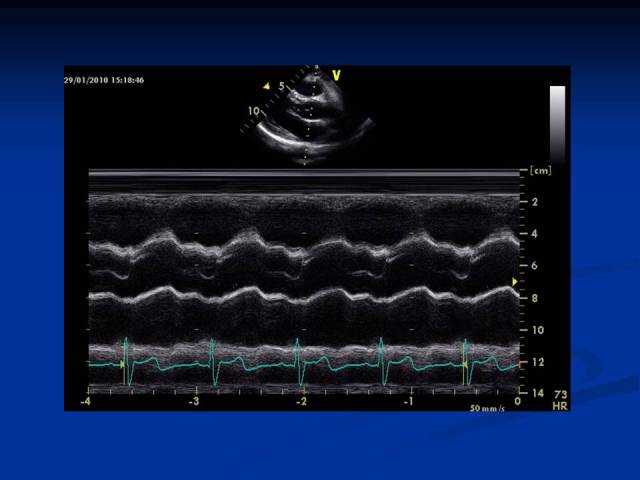Click the [cm] depth unit label
The height and width of the screenshot is (480, 640).
[540, 171]
